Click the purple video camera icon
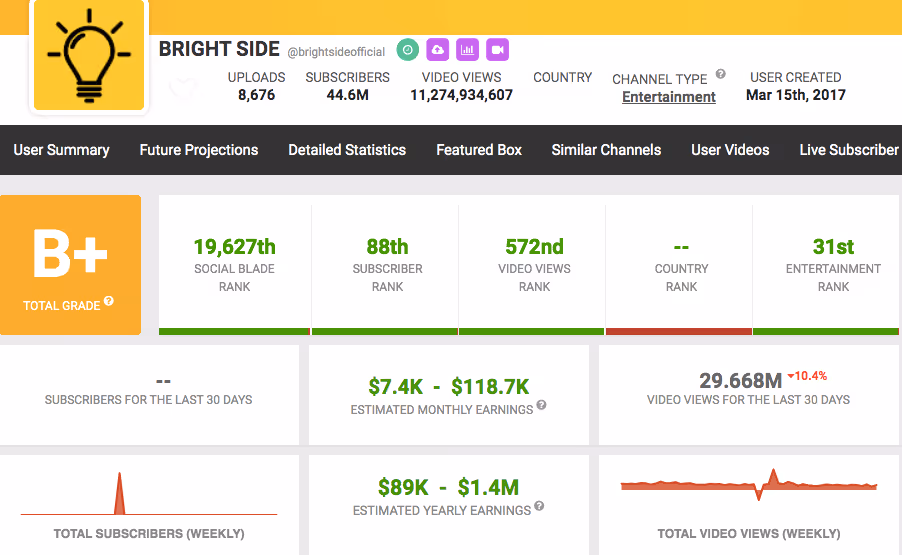This screenshot has width=902, height=555. (x=497, y=50)
